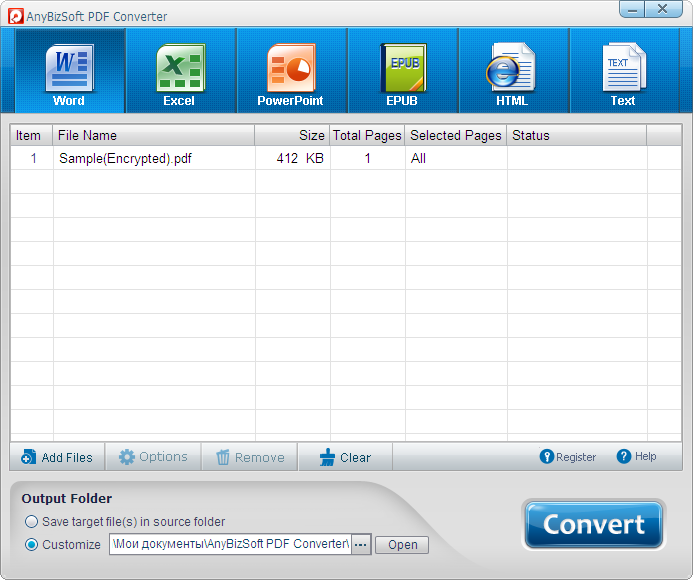Close the AnyBizSoft PDF Converter window
The image size is (694, 581).
coord(663,9)
